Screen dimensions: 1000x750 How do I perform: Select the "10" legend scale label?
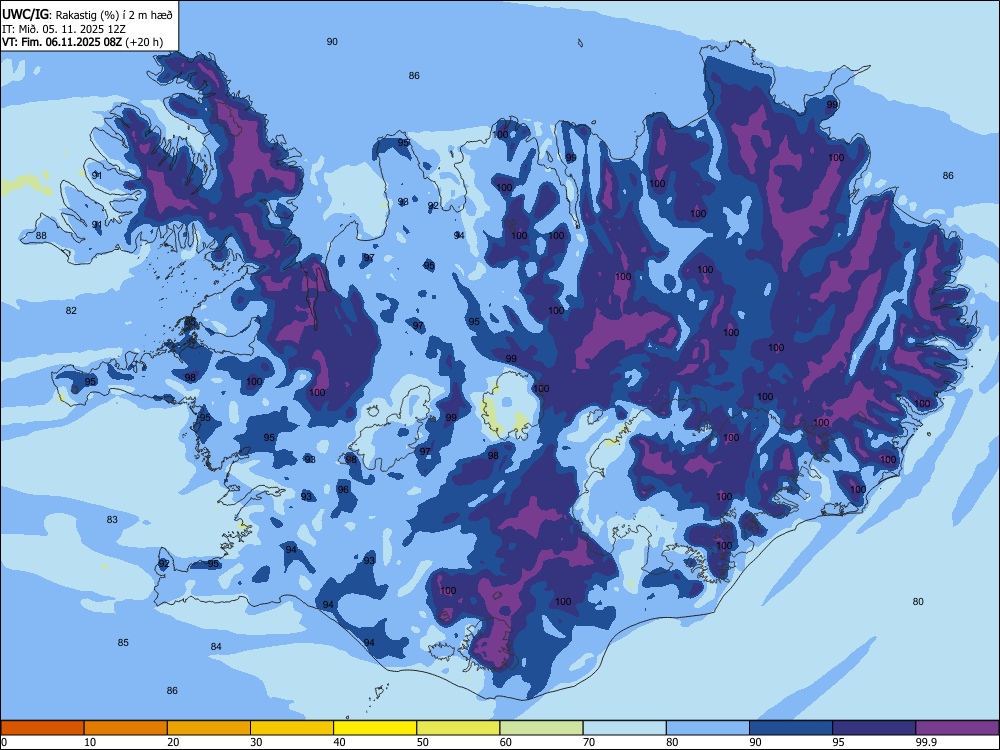point(90,742)
